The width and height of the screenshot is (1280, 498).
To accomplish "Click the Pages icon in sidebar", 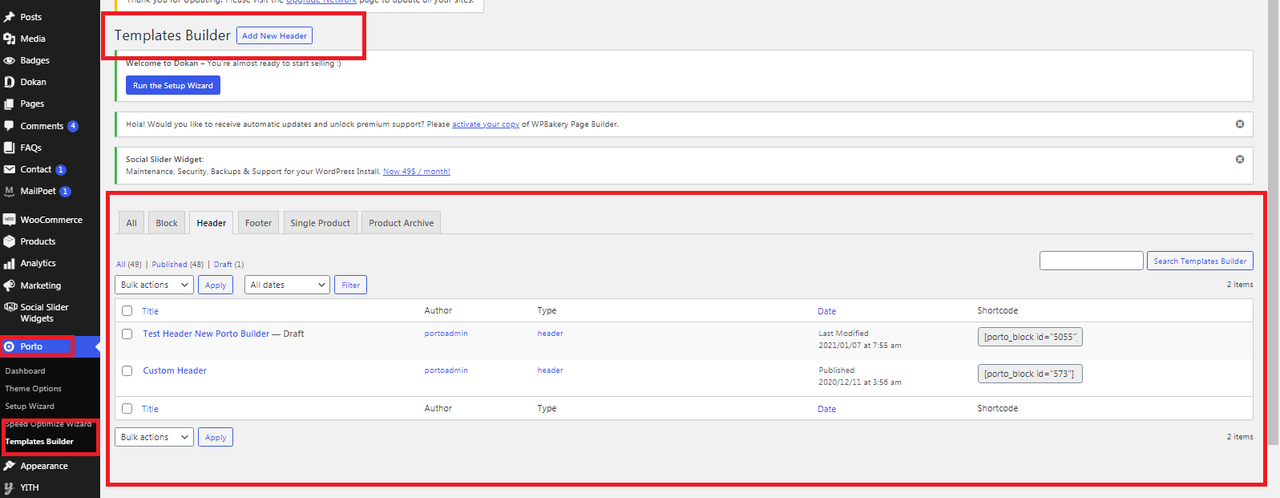I will pyautogui.click(x=9, y=104).
